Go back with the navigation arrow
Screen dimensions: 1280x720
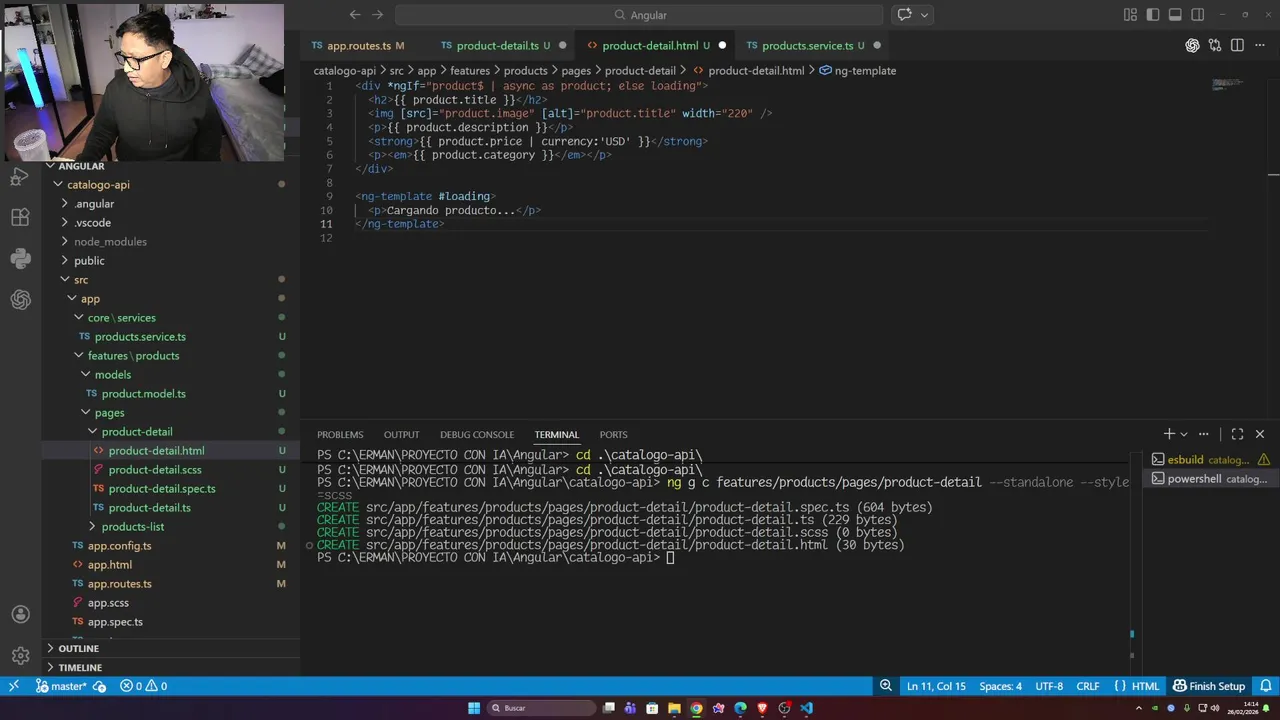(355, 15)
